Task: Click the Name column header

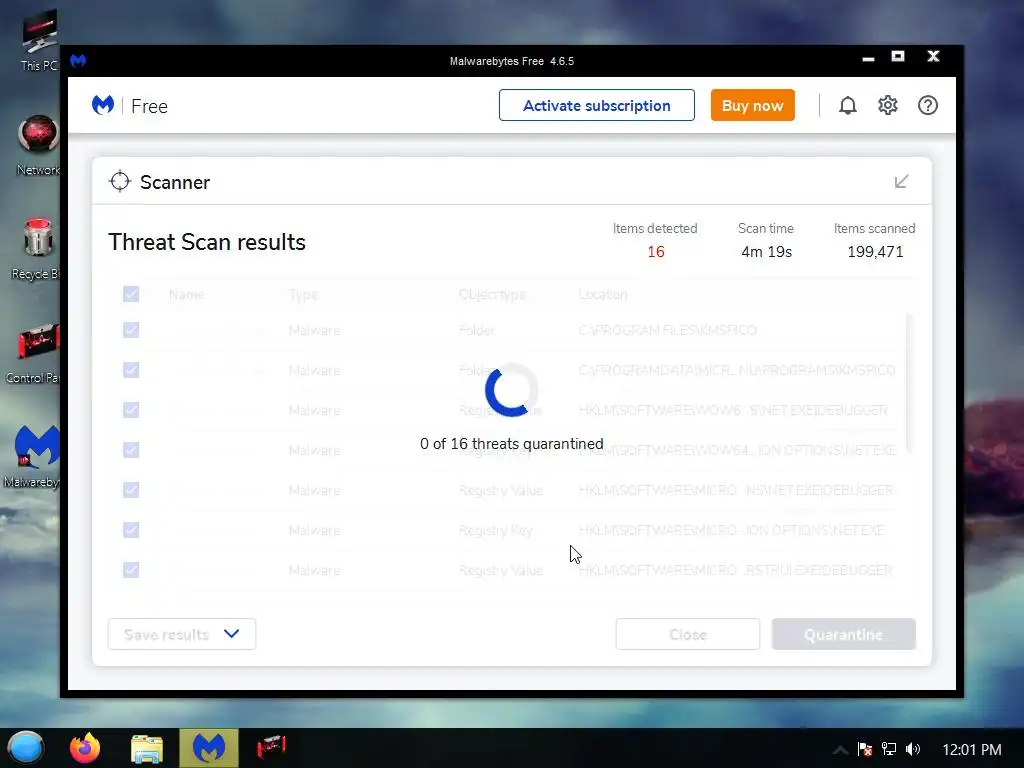Action: [186, 295]
